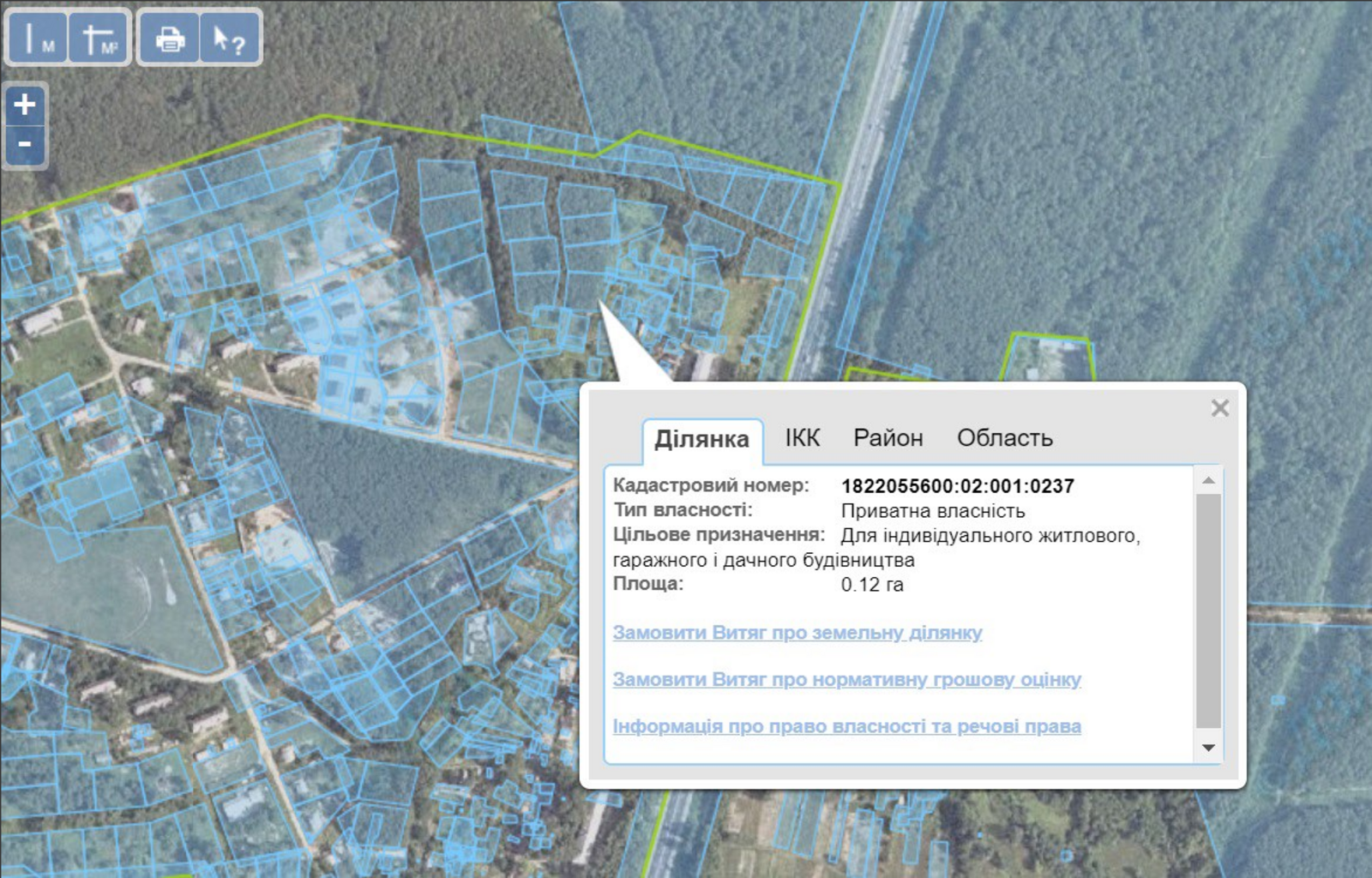The height and width of the screenshot is (878, 1372).
Task: Open the ІКК tab
Action: pos(802,438)
